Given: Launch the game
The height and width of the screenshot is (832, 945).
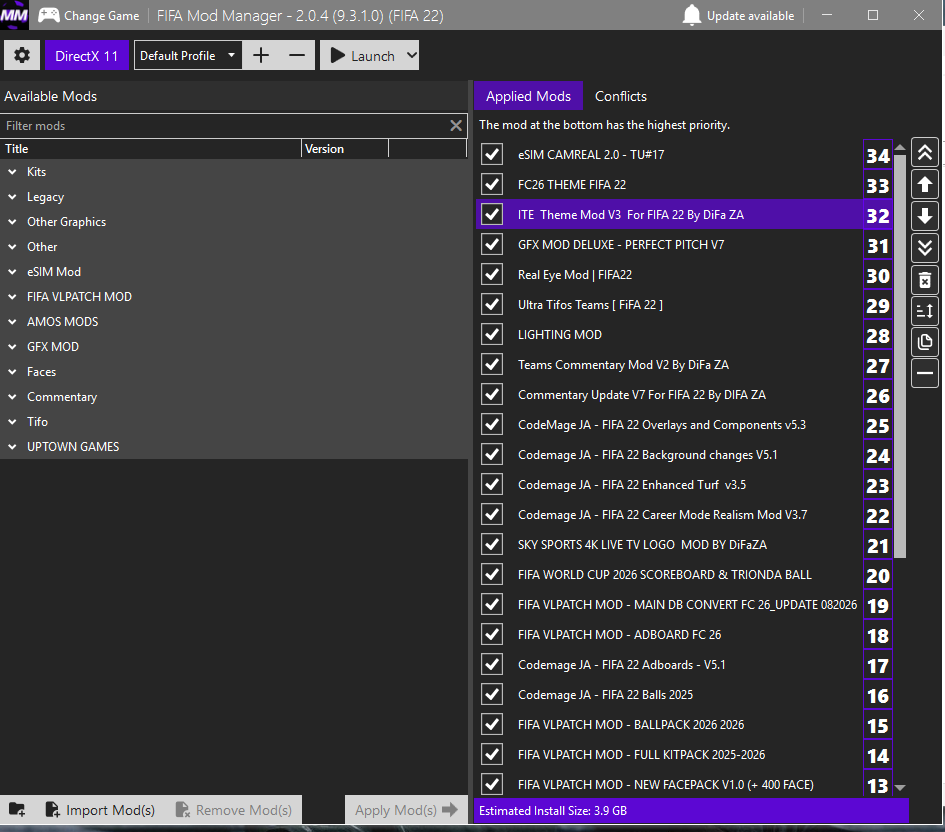Looking at the screenshot, I should point(363,55).
